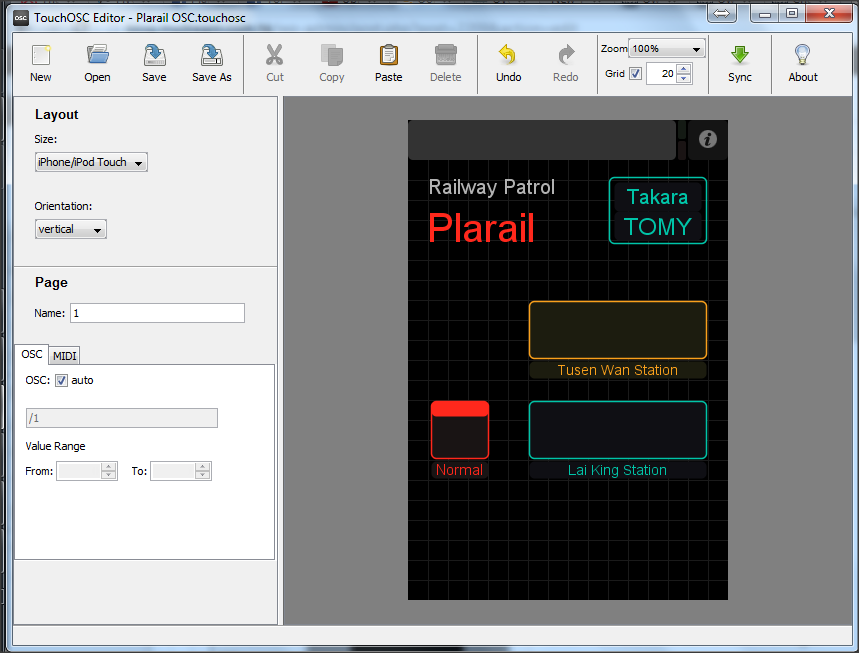Switch to the OSC tab
This screenshot has width=859, height=653.
[x=32, y=354]
